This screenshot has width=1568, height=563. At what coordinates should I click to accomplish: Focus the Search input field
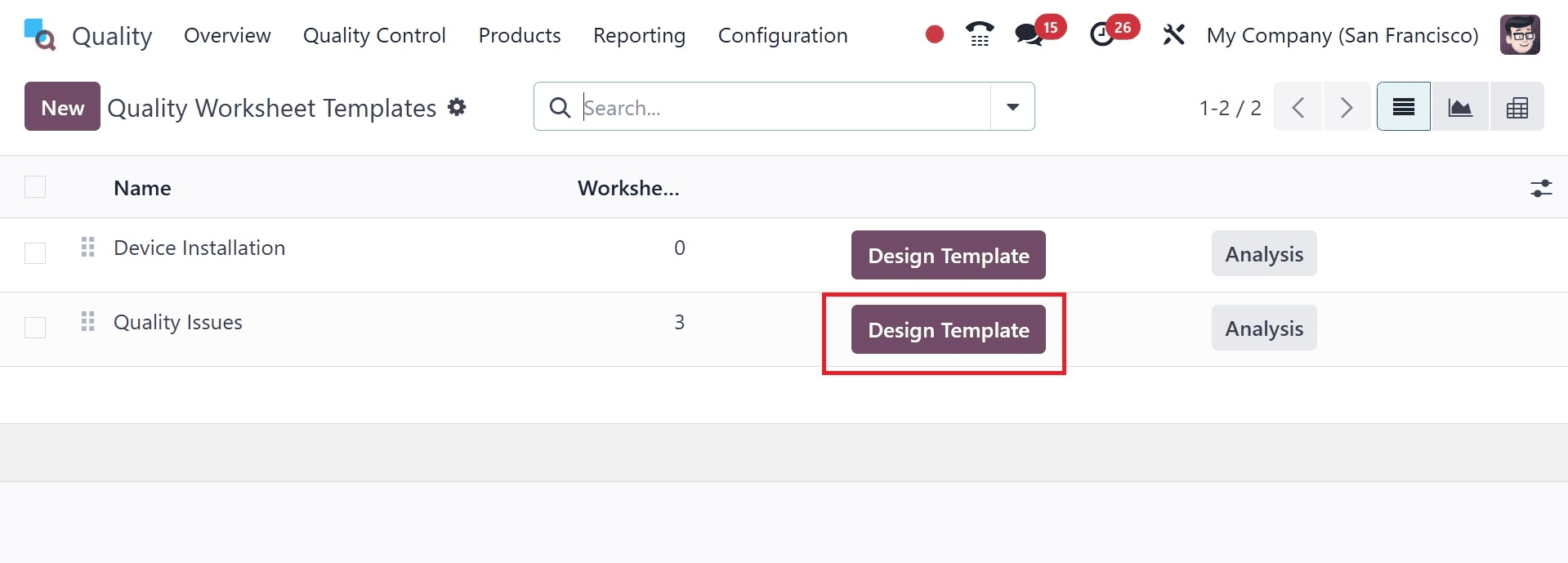point(784,107)
